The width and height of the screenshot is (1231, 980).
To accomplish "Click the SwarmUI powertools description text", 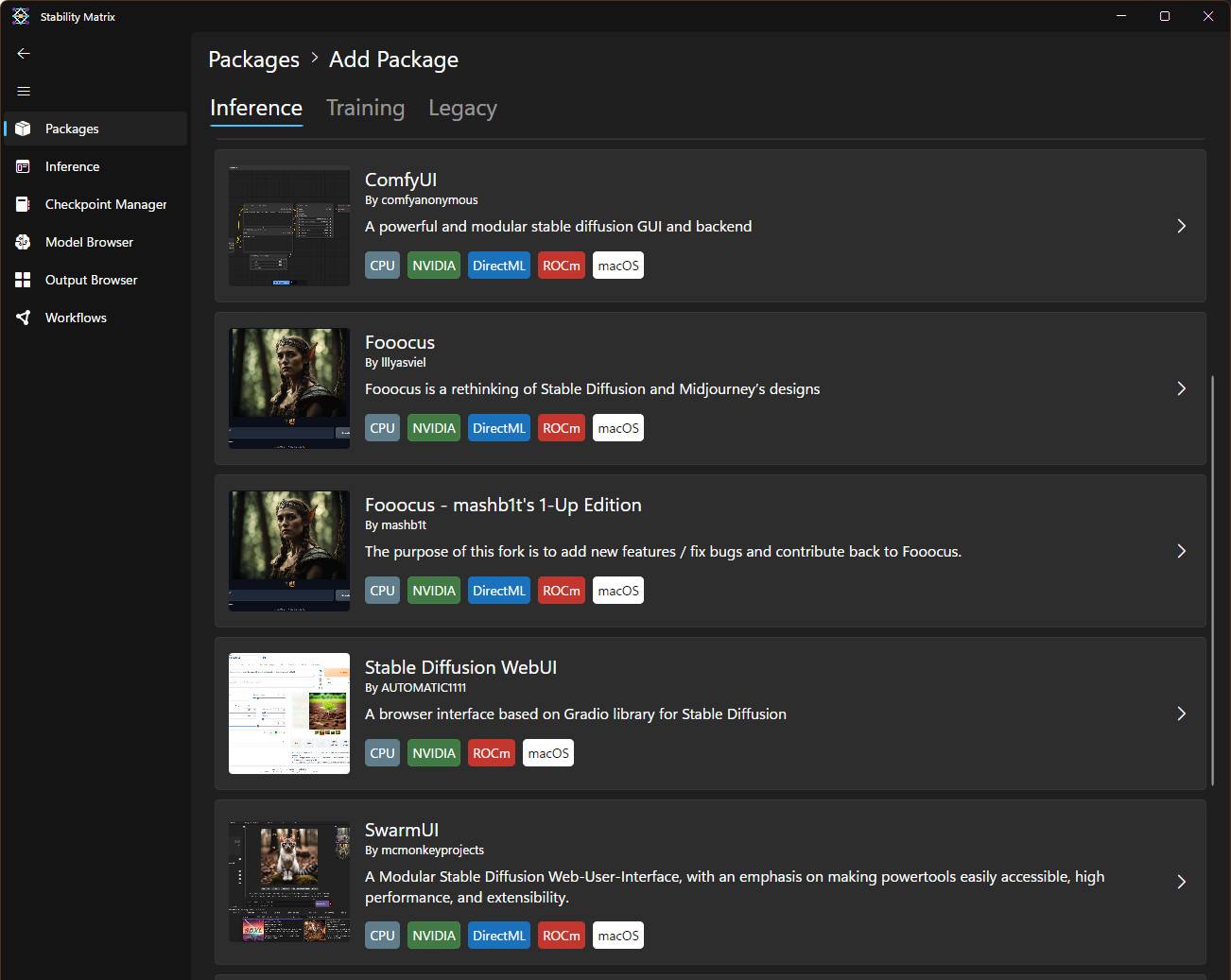I will point(735,887).
